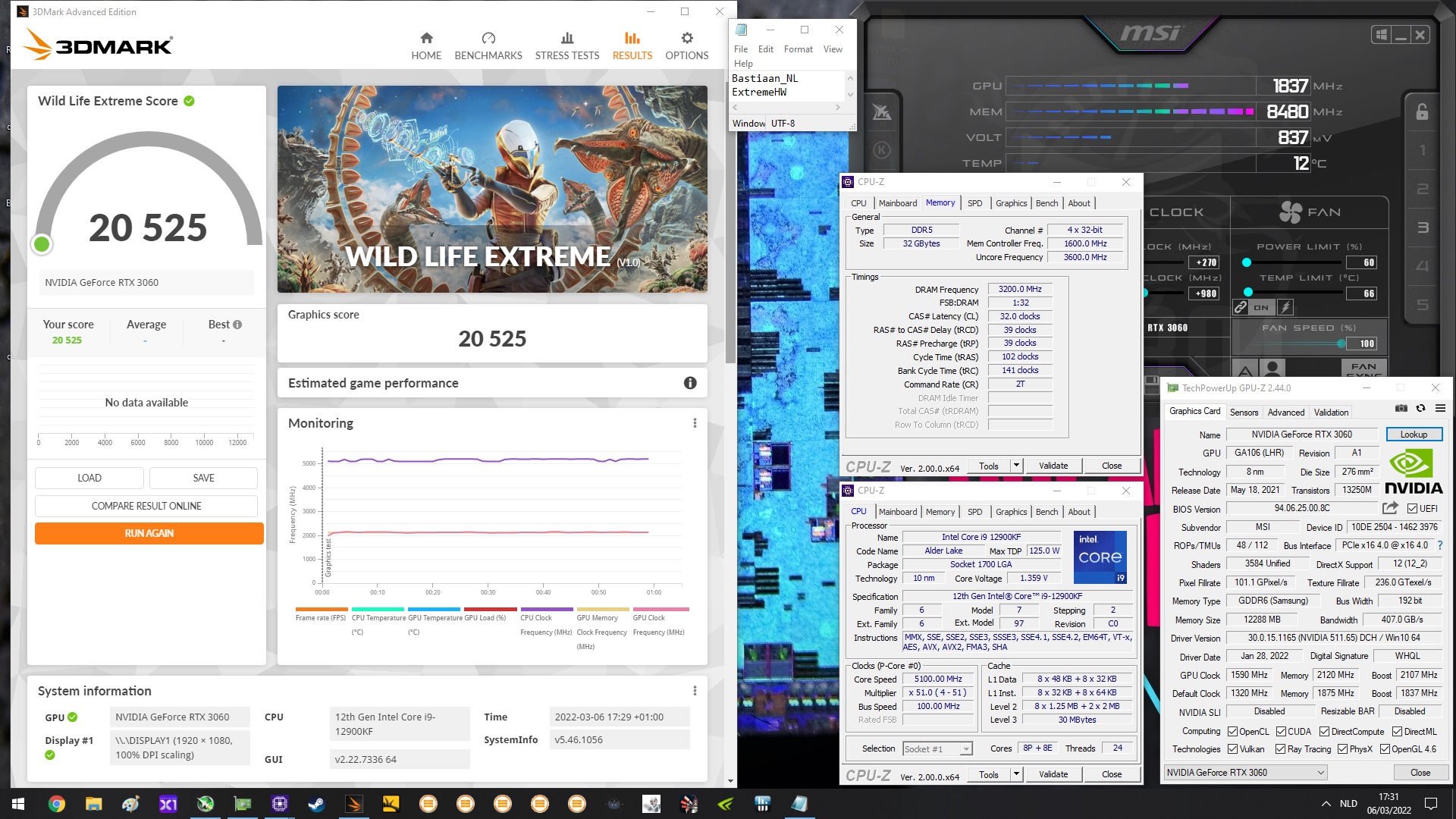Switch to the Bench tab in lower CPU-Z window
The height and width of the screenshot is (819, 1456).
click(1046, 512)
